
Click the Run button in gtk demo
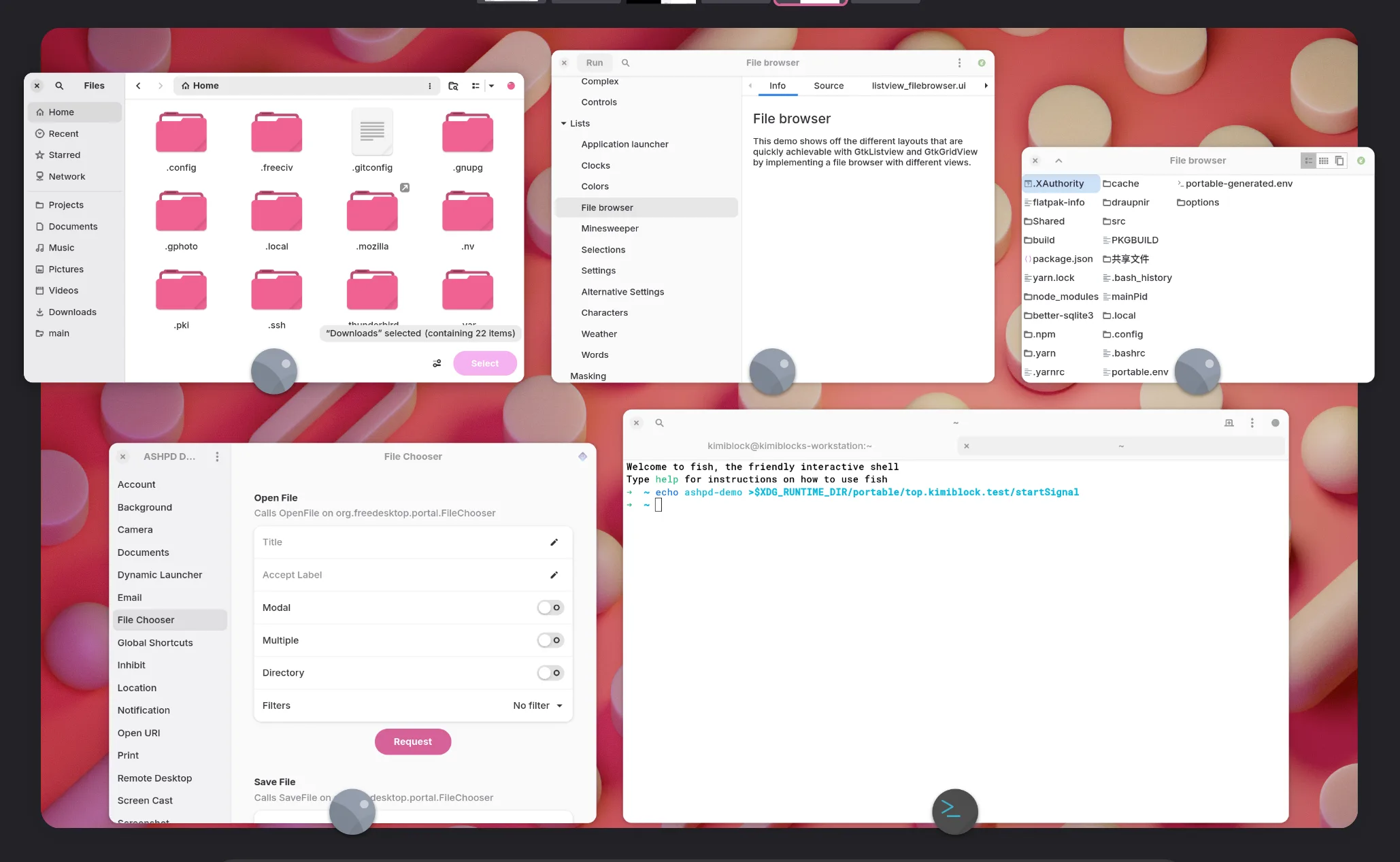594,63
